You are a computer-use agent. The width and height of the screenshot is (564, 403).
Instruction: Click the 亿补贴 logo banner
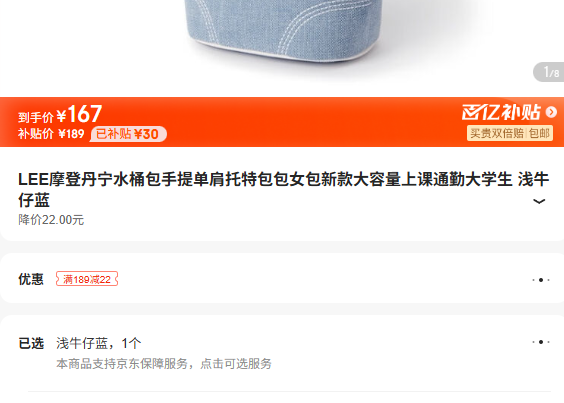501,112
